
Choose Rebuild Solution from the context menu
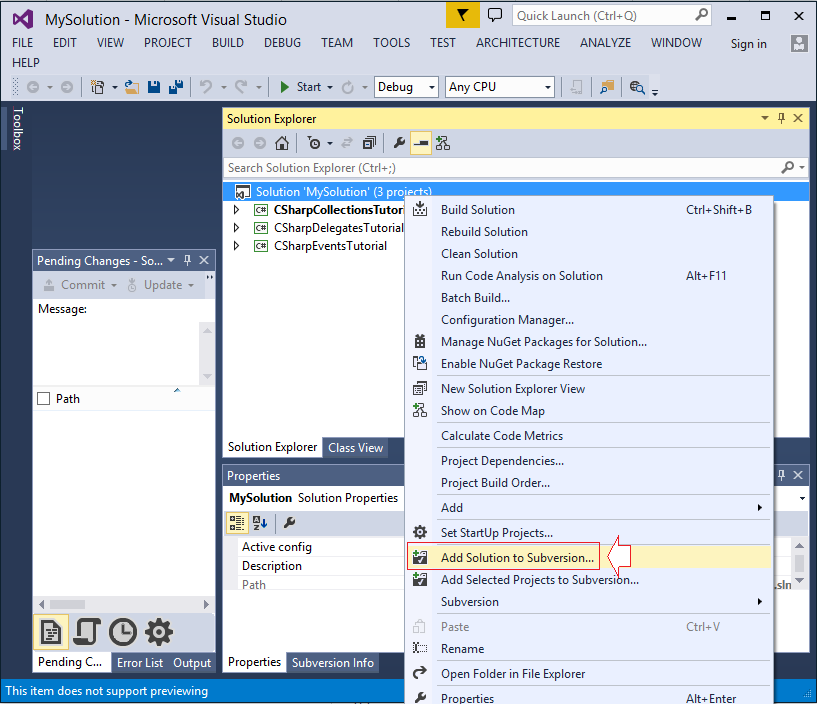(x=588, y=232)
